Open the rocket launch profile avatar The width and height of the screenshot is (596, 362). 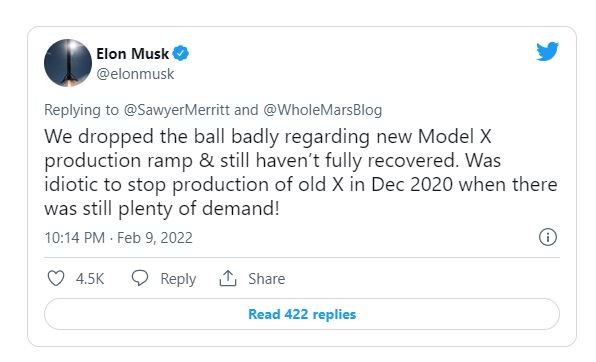click(x=68, y=63)
